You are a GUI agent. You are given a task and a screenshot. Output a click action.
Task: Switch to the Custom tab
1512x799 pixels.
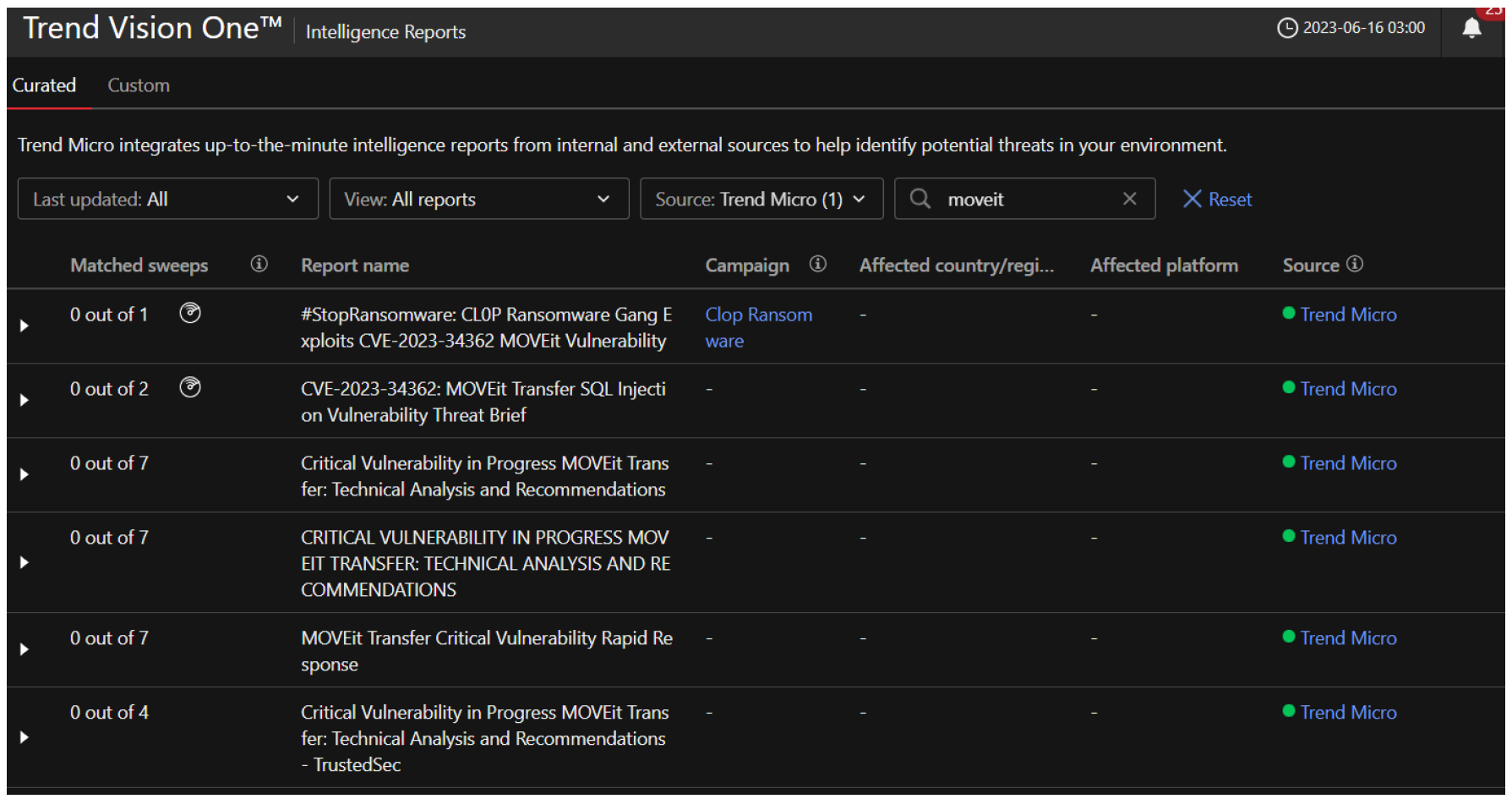[x=139, y=85]
